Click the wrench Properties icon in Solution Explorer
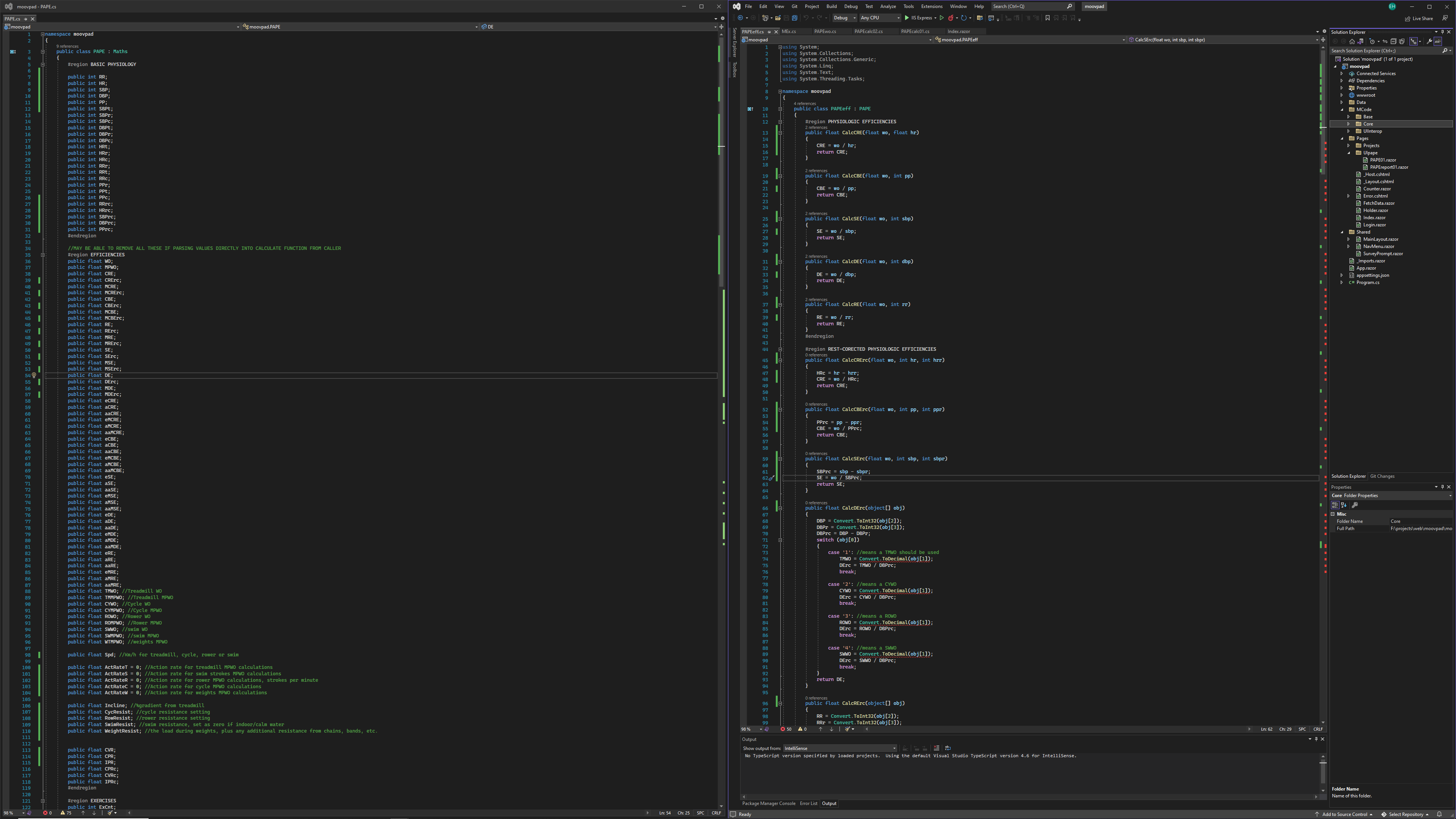 (1429, 41)
